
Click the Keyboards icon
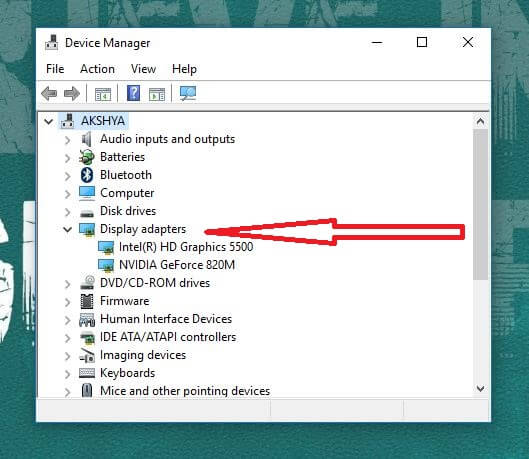[x=87, y=373]
